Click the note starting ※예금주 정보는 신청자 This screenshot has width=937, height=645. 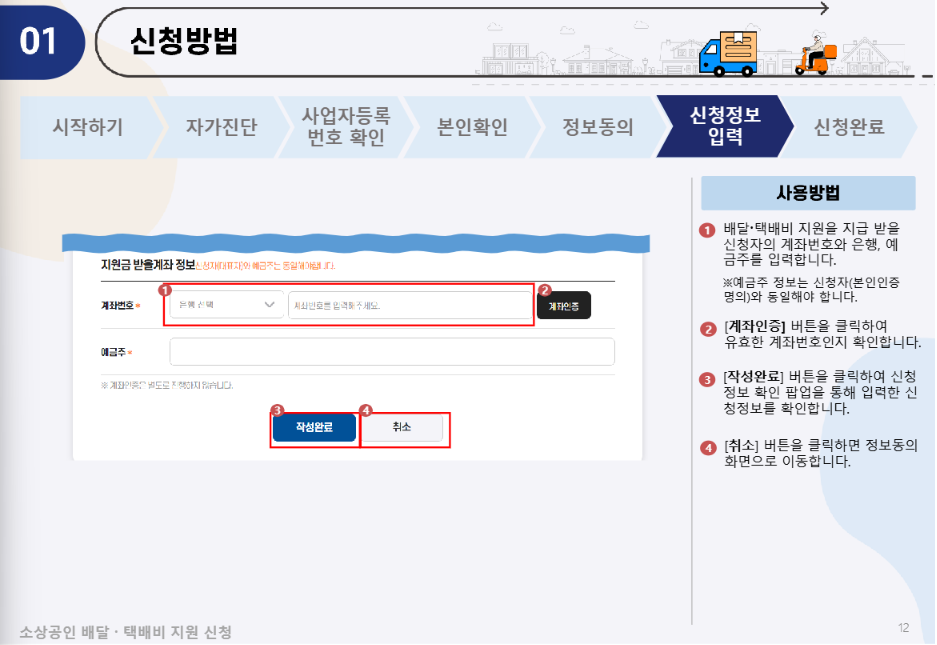tap(812, 289)
